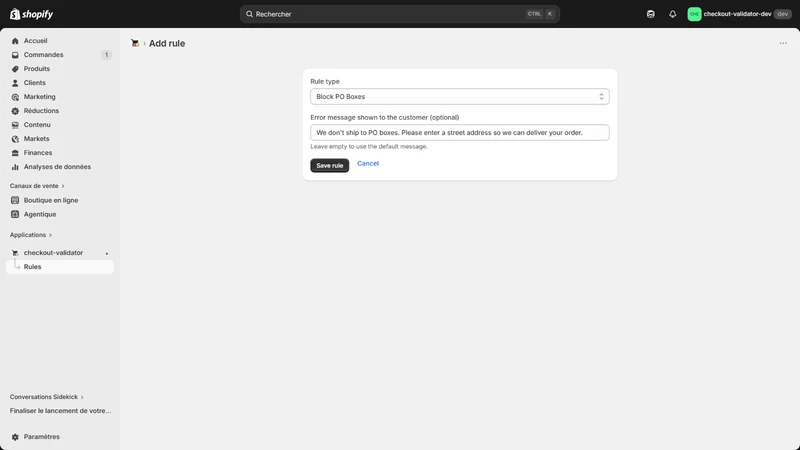Open Boutique en ligne sales channel
The height and width of the screenshot is (450, 800).
point(60,201)
